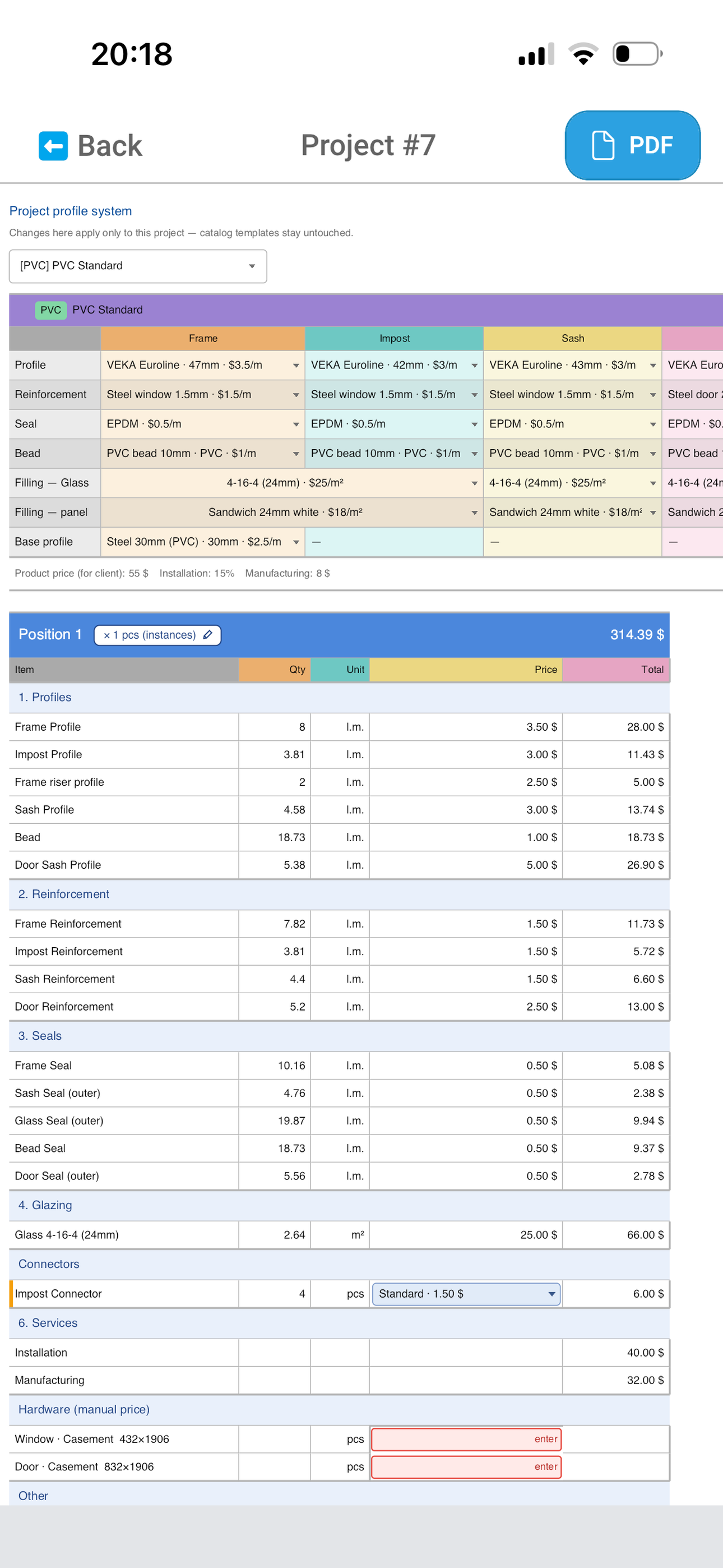
Task: Tap the 'Project #7' title
Action: pos(368,145)
